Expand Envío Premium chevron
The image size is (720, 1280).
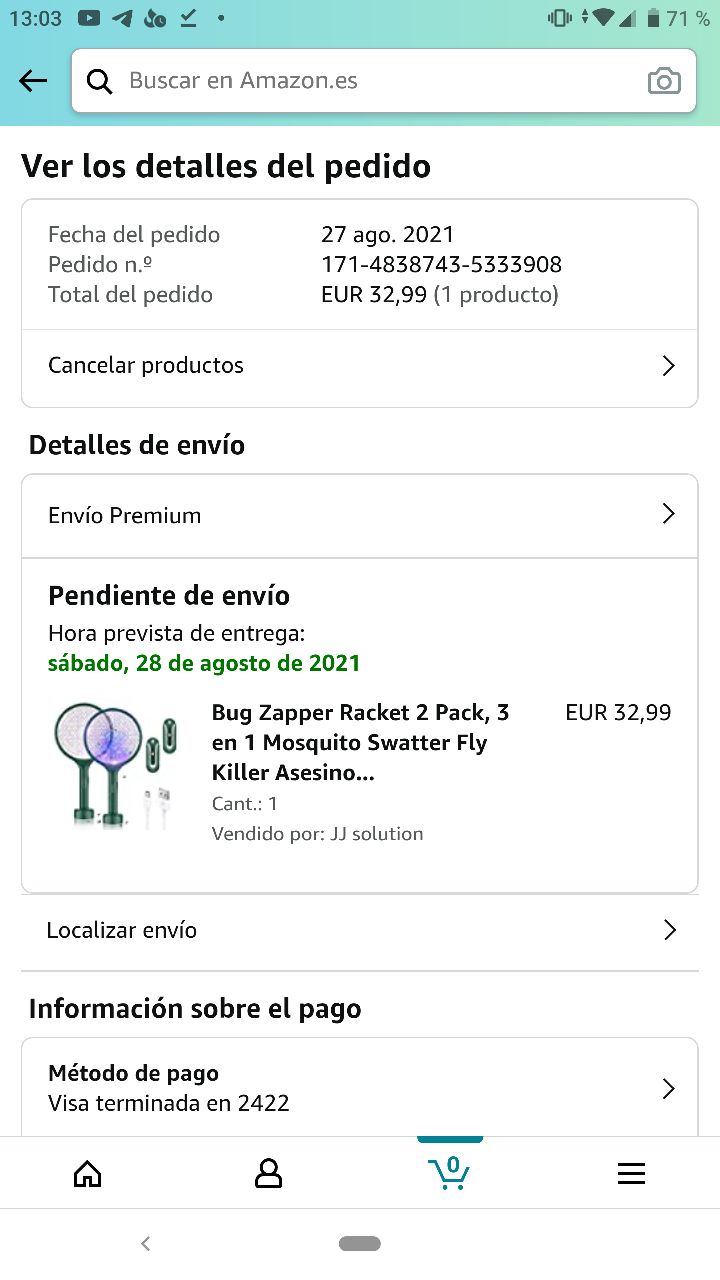[669, 514]
